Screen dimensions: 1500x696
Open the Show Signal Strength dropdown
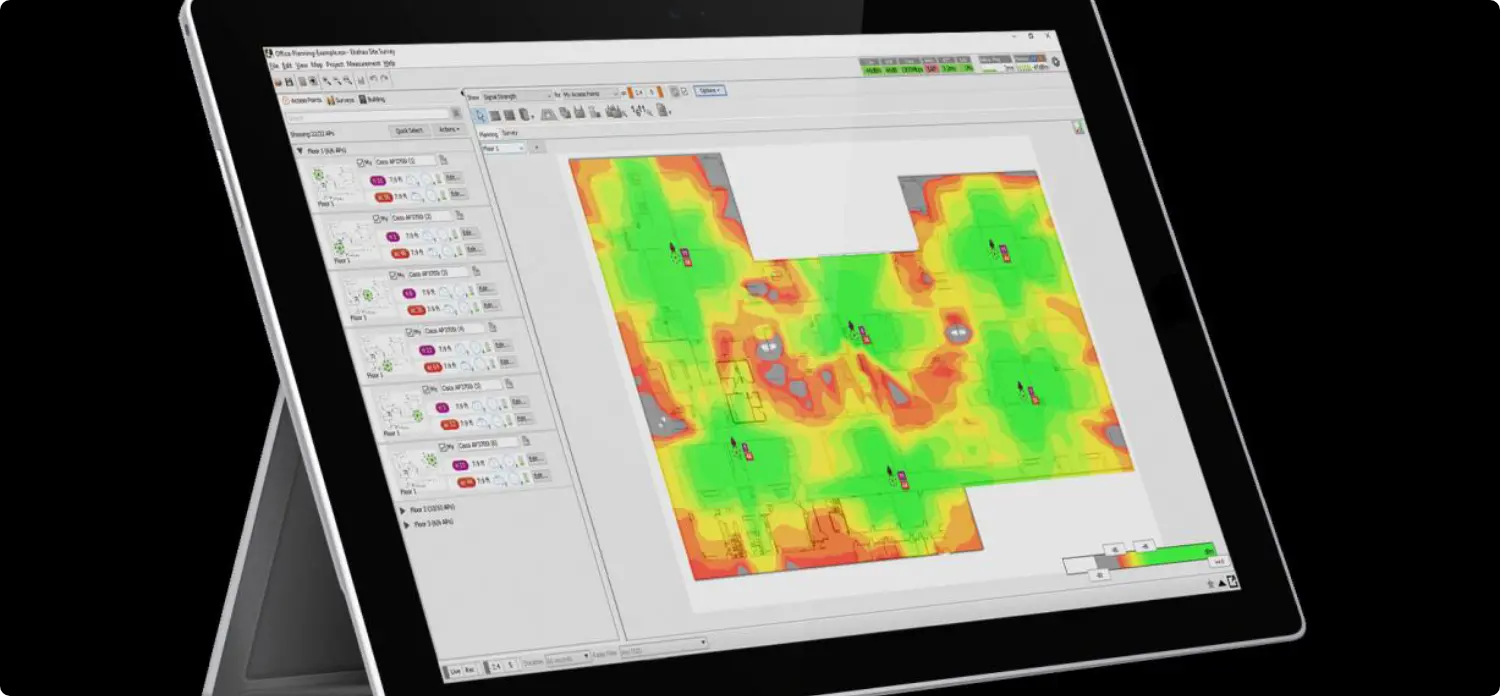coord(516,95)
